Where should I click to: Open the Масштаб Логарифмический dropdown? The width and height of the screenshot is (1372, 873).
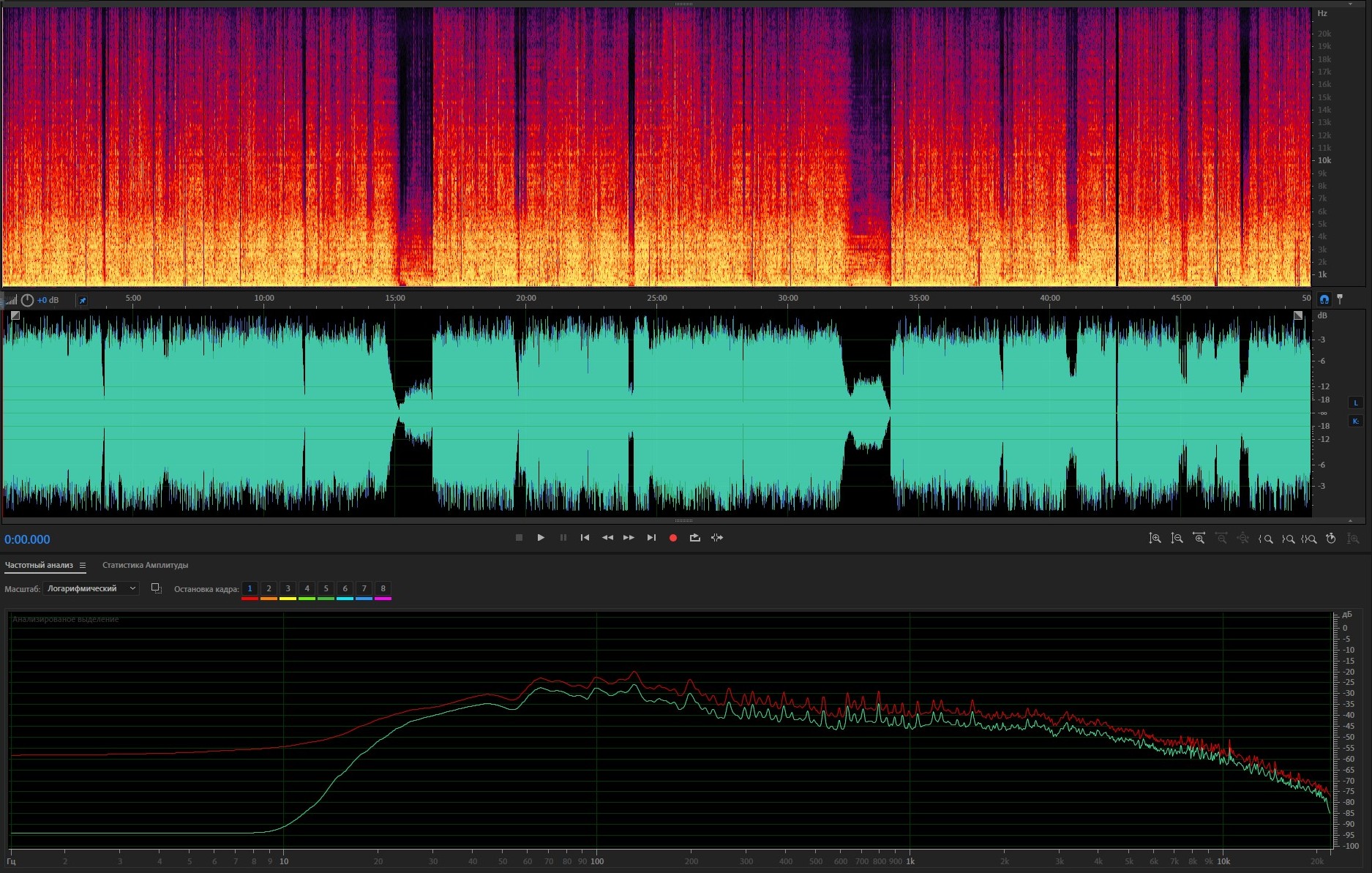[x=91, y=588]
